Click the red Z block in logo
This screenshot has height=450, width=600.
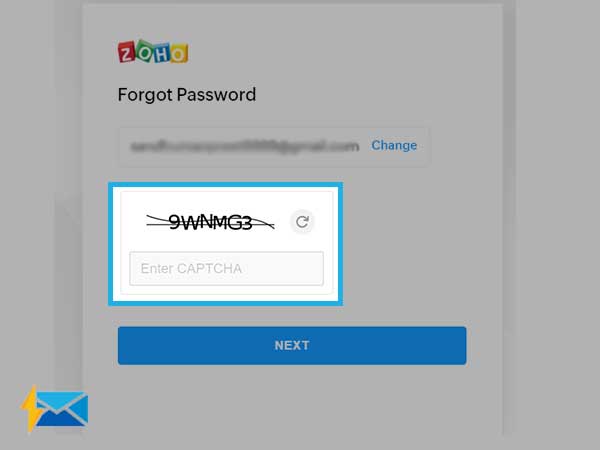(127, 53)
